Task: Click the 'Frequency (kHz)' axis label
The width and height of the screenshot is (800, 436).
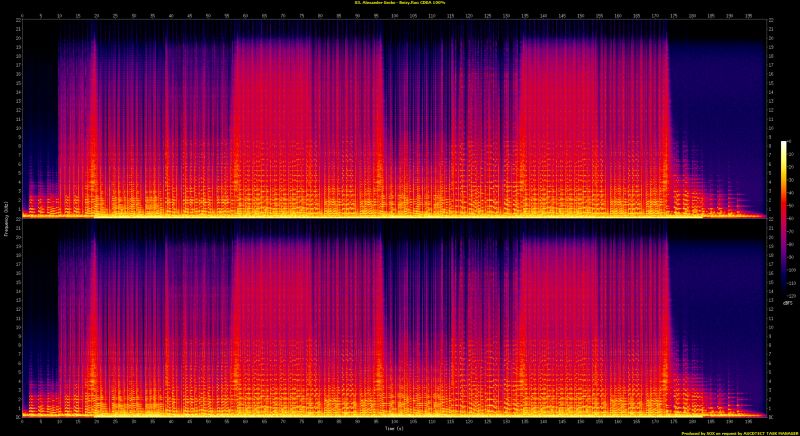Action: pos(5,218)
